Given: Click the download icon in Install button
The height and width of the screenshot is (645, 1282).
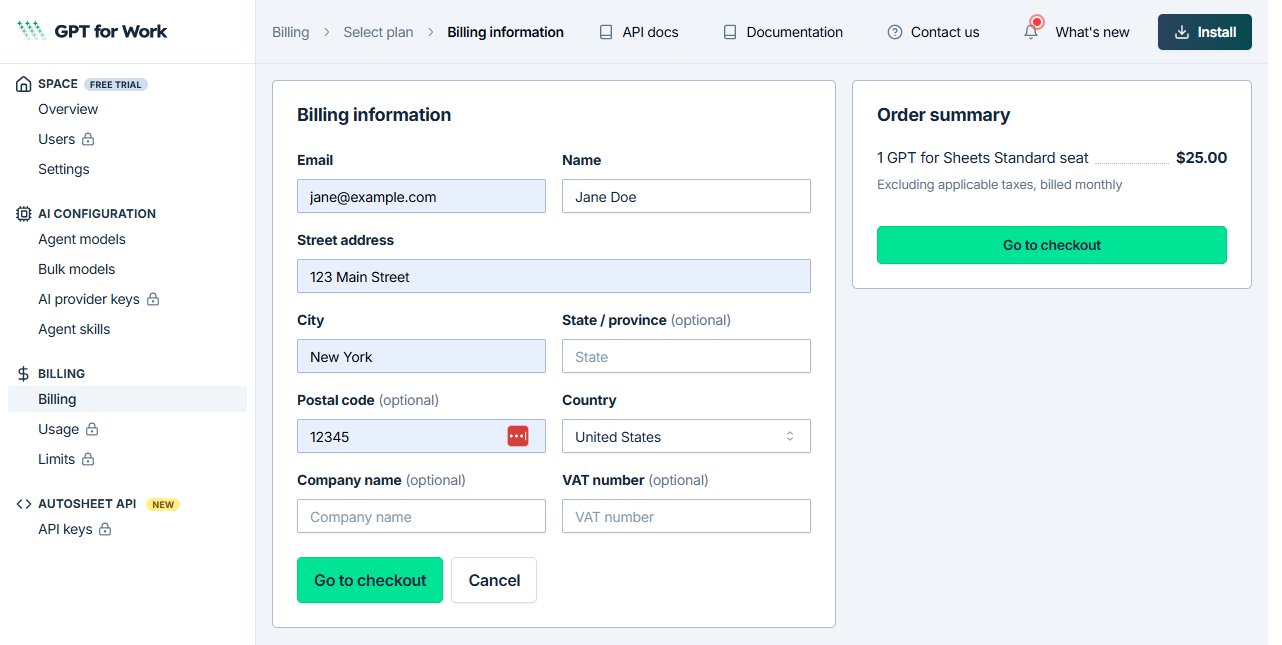Looking at the screenshot, I should coord(1182,32).
